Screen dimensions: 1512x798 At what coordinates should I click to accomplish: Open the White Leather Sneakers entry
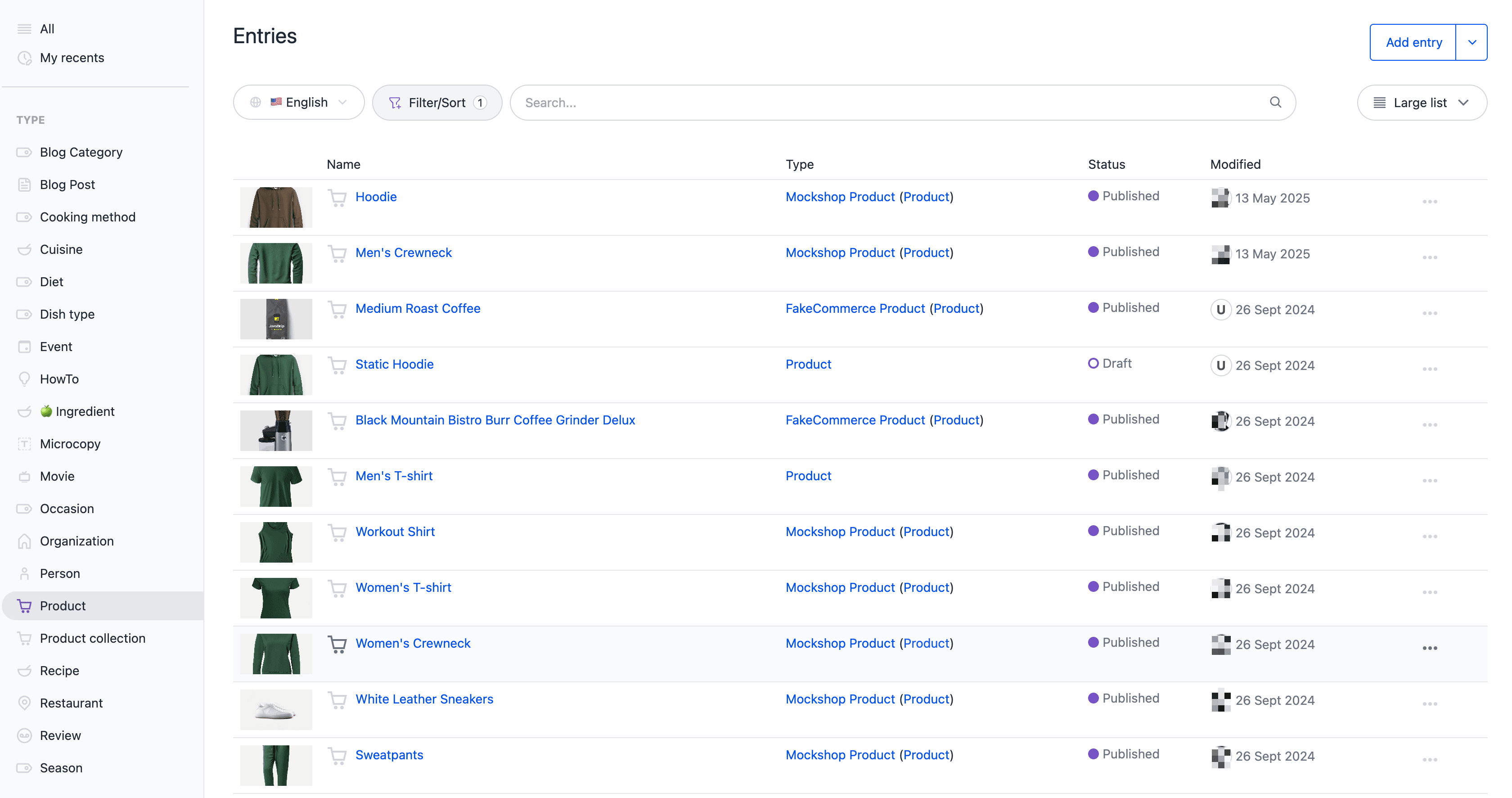424,699
